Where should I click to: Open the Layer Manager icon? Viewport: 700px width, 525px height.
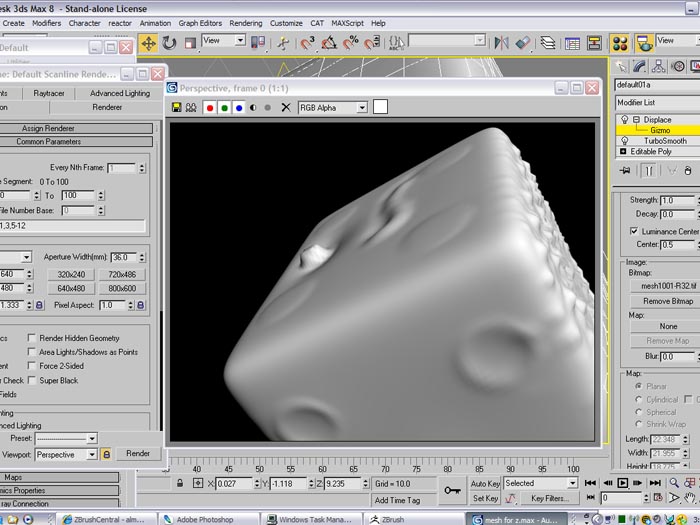click(548, 43)
